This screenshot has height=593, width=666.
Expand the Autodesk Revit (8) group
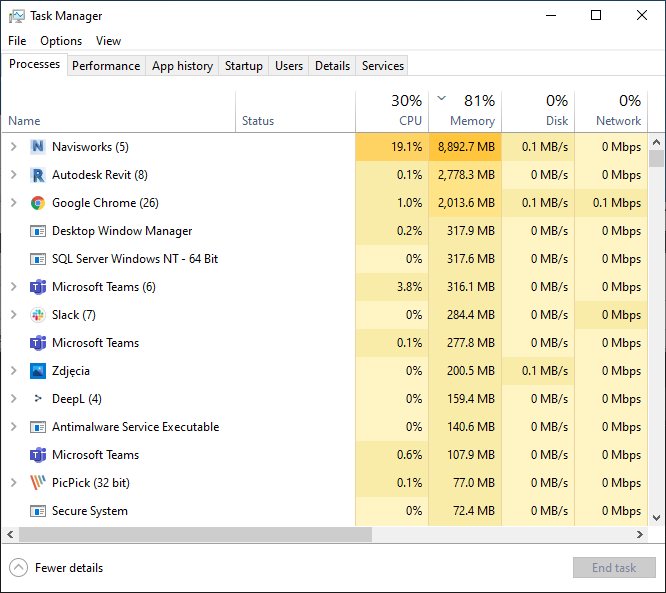coord(14,175)
